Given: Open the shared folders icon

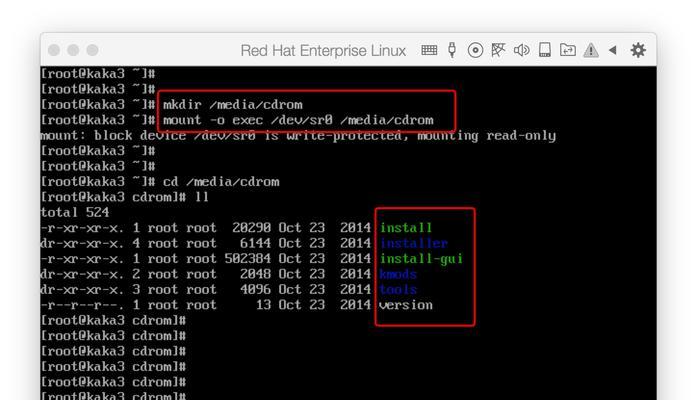Looking at the screenshot, I should click(568, 50).
